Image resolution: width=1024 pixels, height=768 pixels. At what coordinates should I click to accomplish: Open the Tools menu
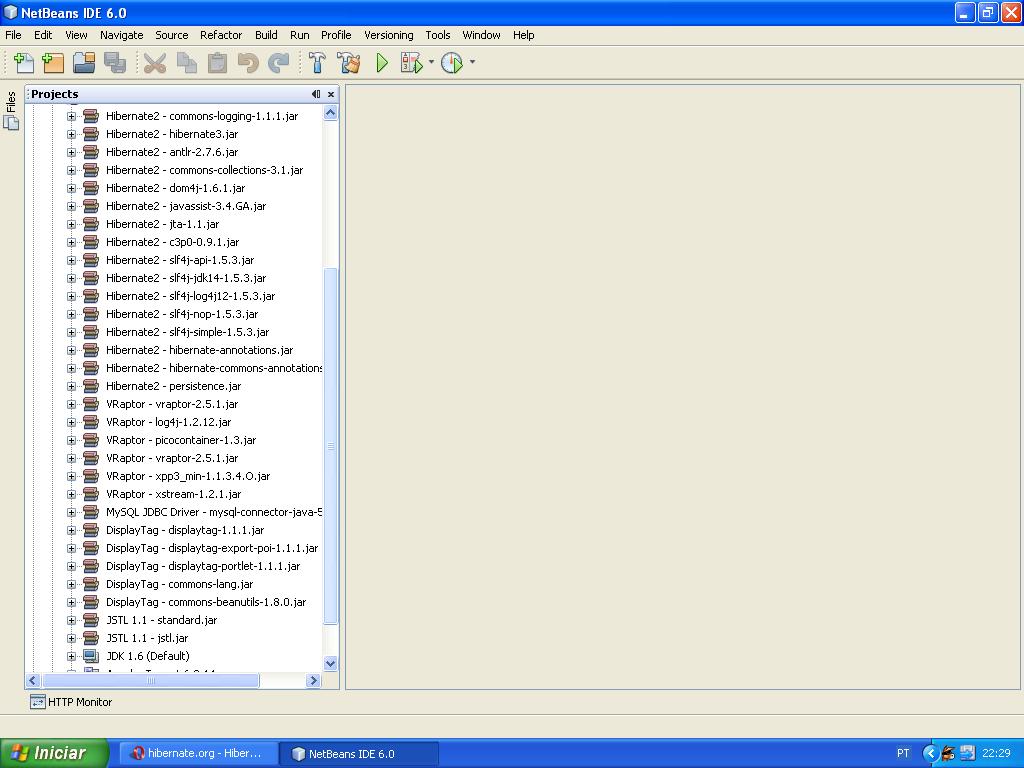438,35
